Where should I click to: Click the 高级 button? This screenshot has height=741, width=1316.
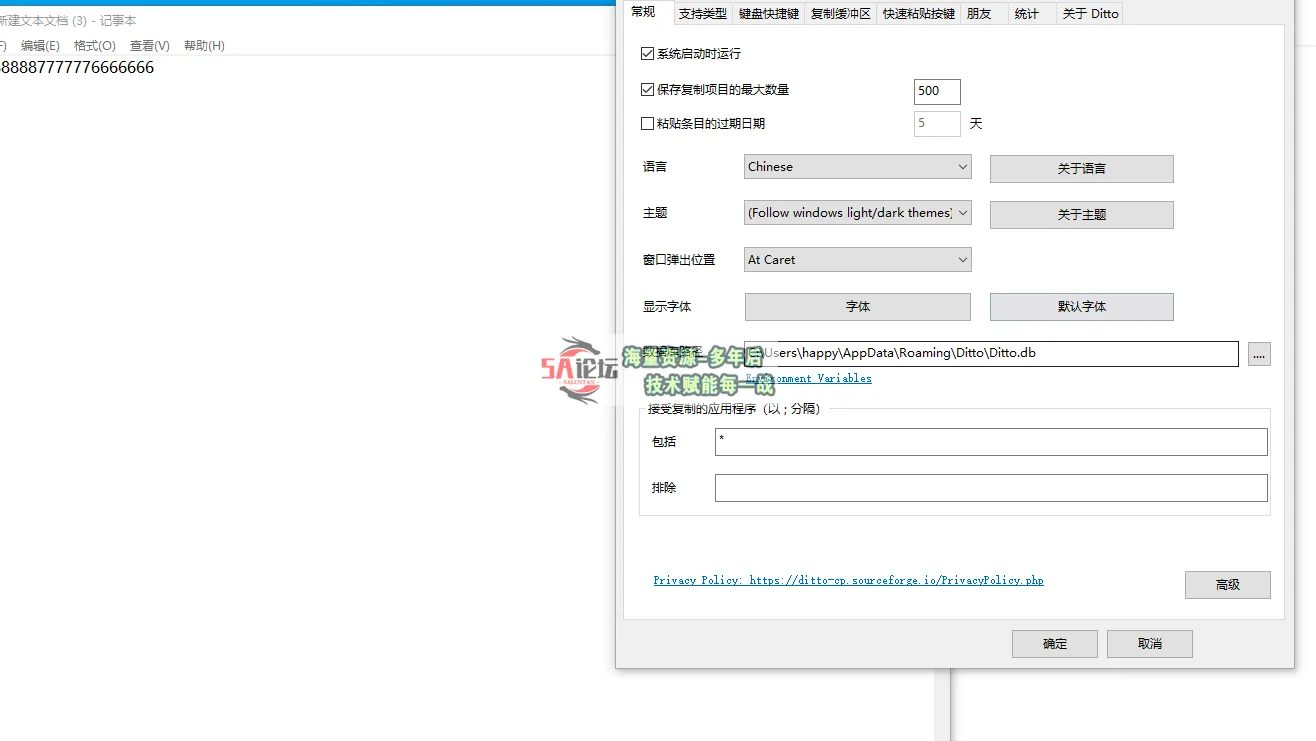pyautogui.click(x=1227, y=585)
